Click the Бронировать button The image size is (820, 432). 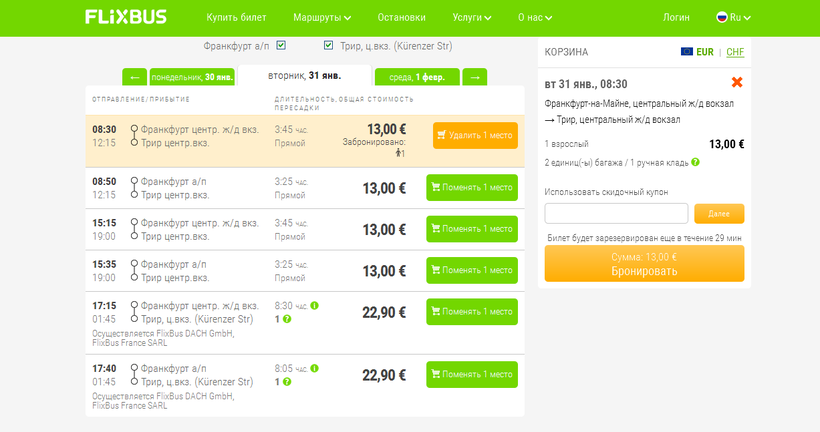644,264
